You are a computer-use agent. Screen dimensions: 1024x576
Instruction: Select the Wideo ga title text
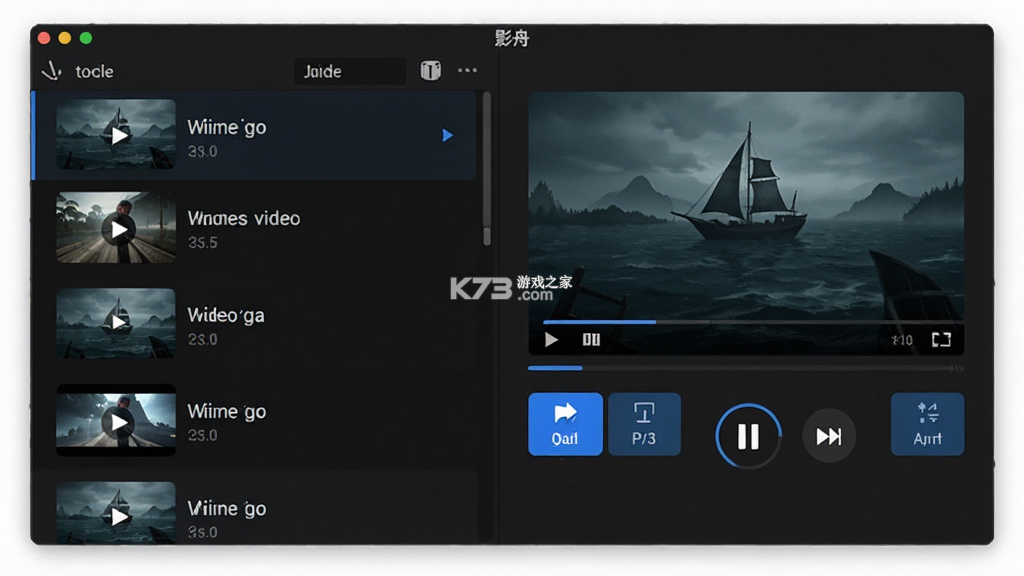pos(226,315)
